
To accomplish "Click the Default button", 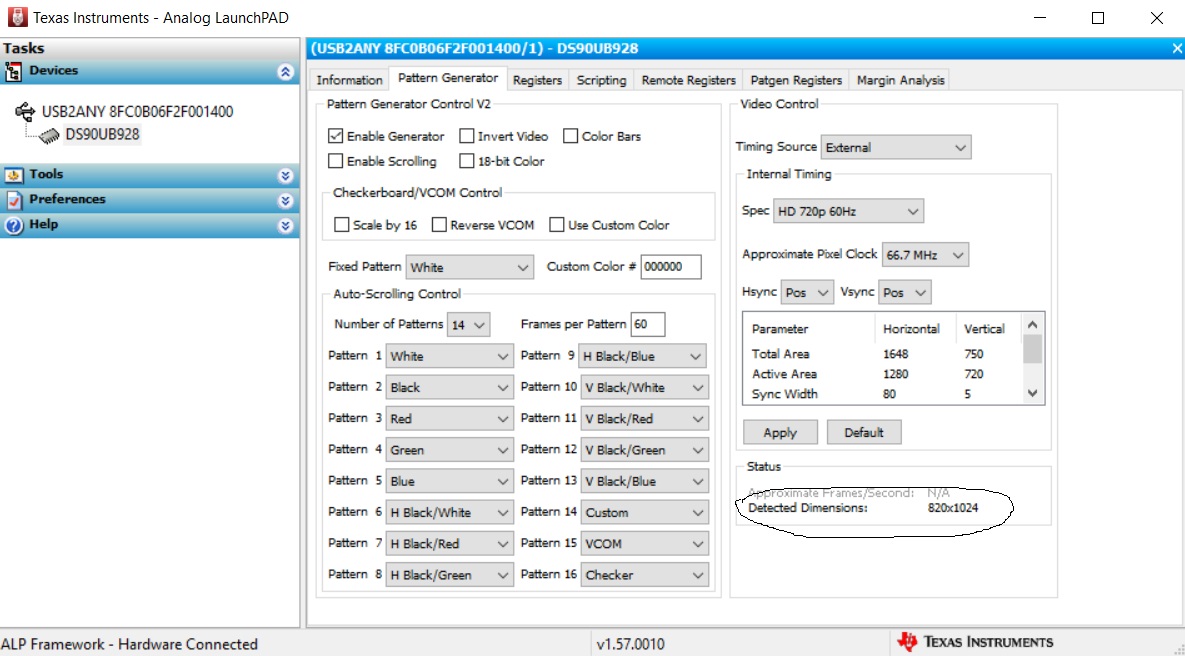I will [863, 432].
